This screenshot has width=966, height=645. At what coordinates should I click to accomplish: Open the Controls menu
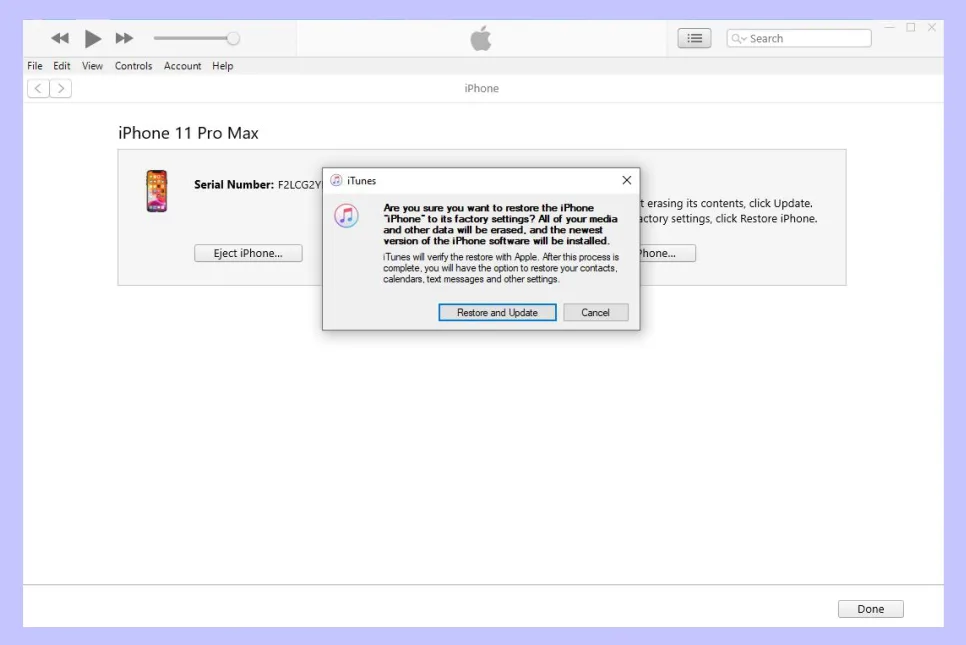click(133, 66)
